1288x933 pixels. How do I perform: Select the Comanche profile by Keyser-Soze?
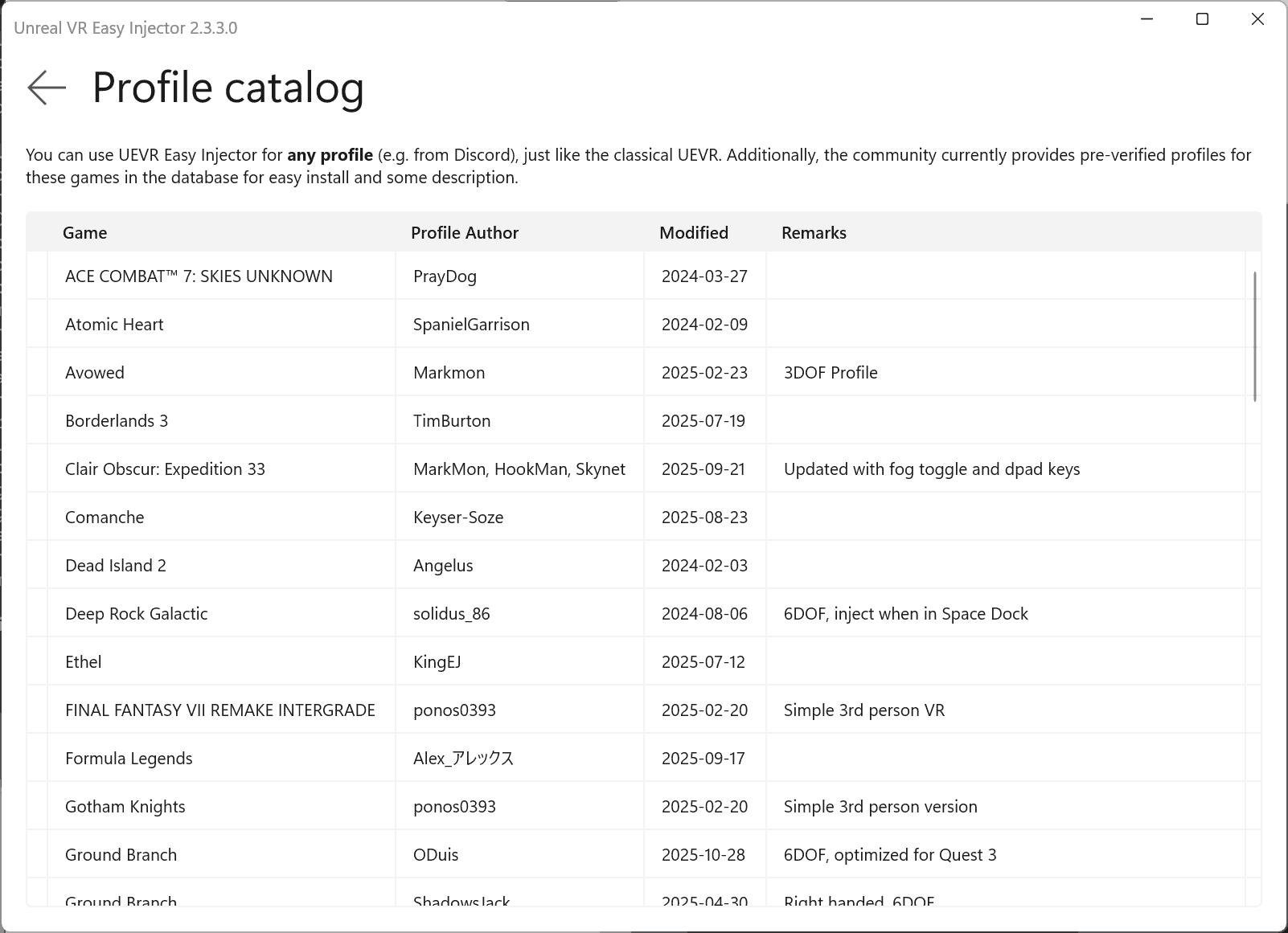[x=322, y=517]
